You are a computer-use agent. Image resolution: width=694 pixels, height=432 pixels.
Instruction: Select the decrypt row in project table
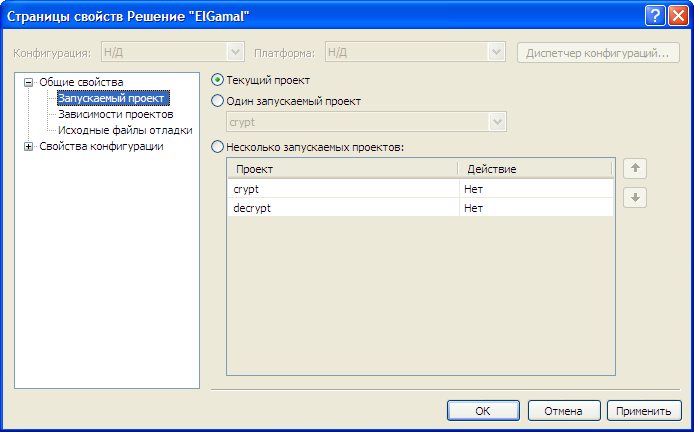420,208
